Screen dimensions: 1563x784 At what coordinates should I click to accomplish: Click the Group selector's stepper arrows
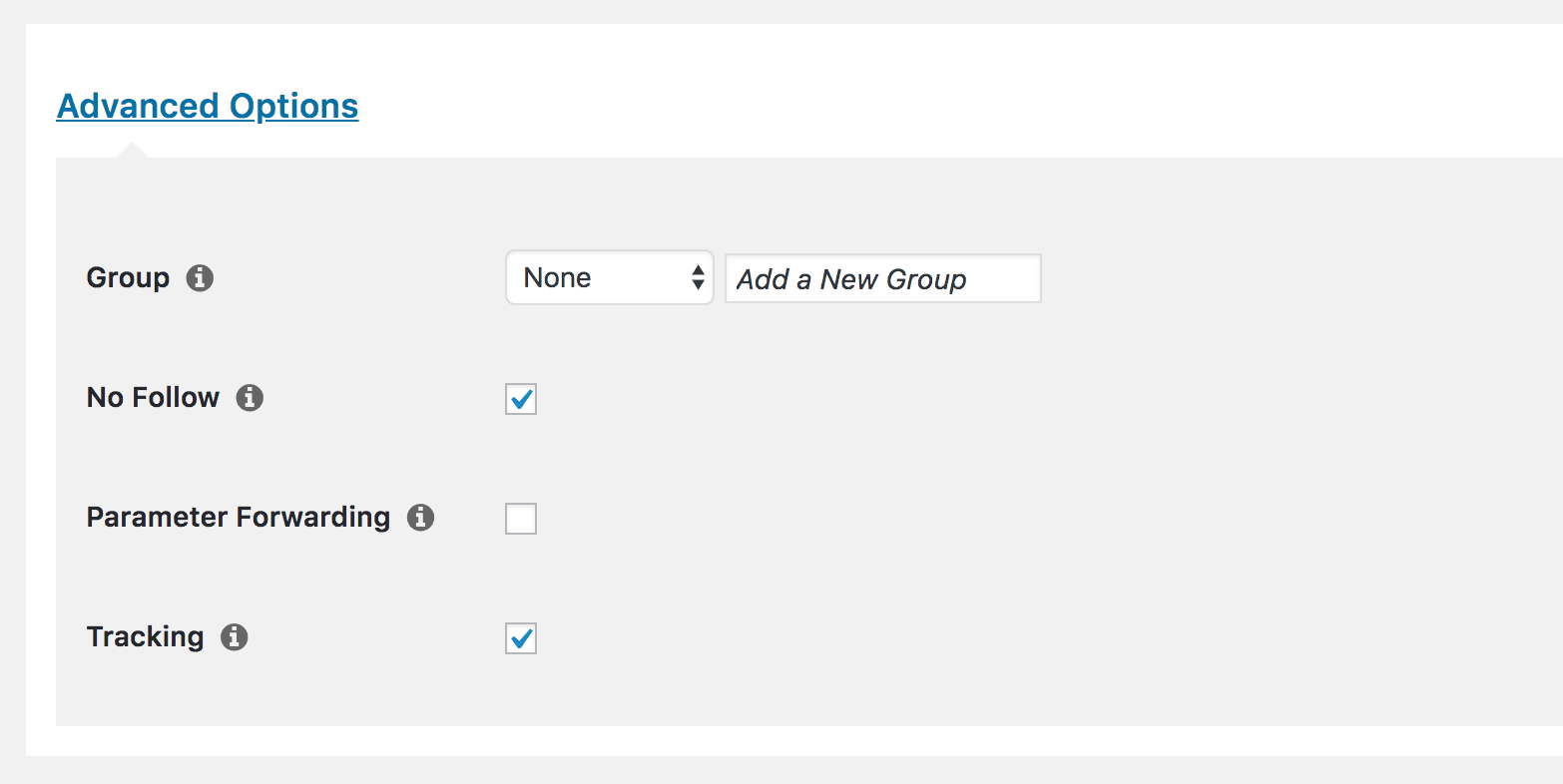(x=697, y=277)
